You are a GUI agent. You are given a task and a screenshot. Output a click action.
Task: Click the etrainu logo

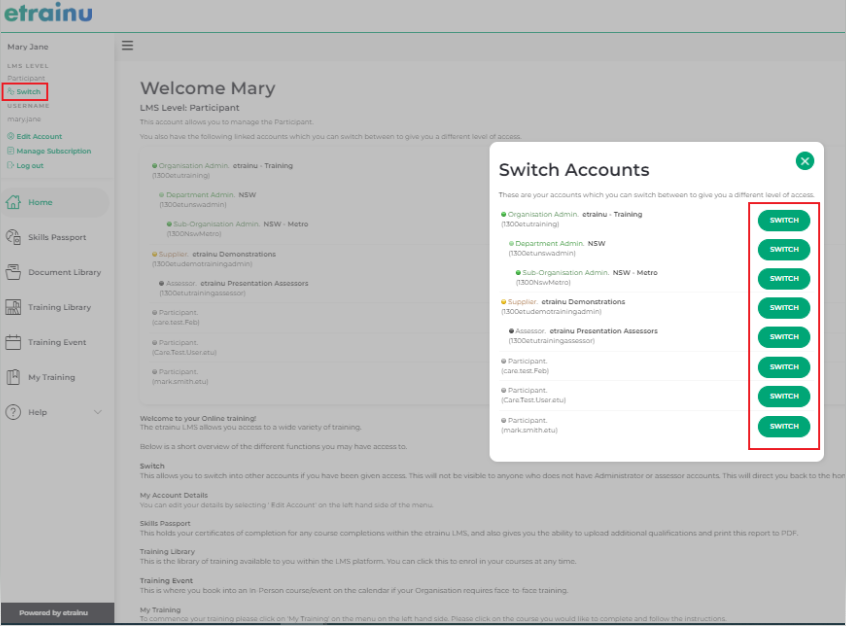point(49,13)
